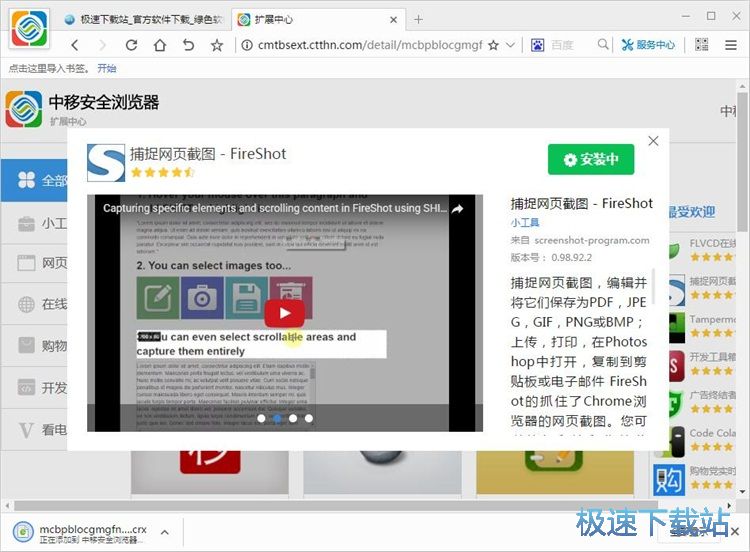
Task: Click the 小工具 category link
Action: pos(525,222)
